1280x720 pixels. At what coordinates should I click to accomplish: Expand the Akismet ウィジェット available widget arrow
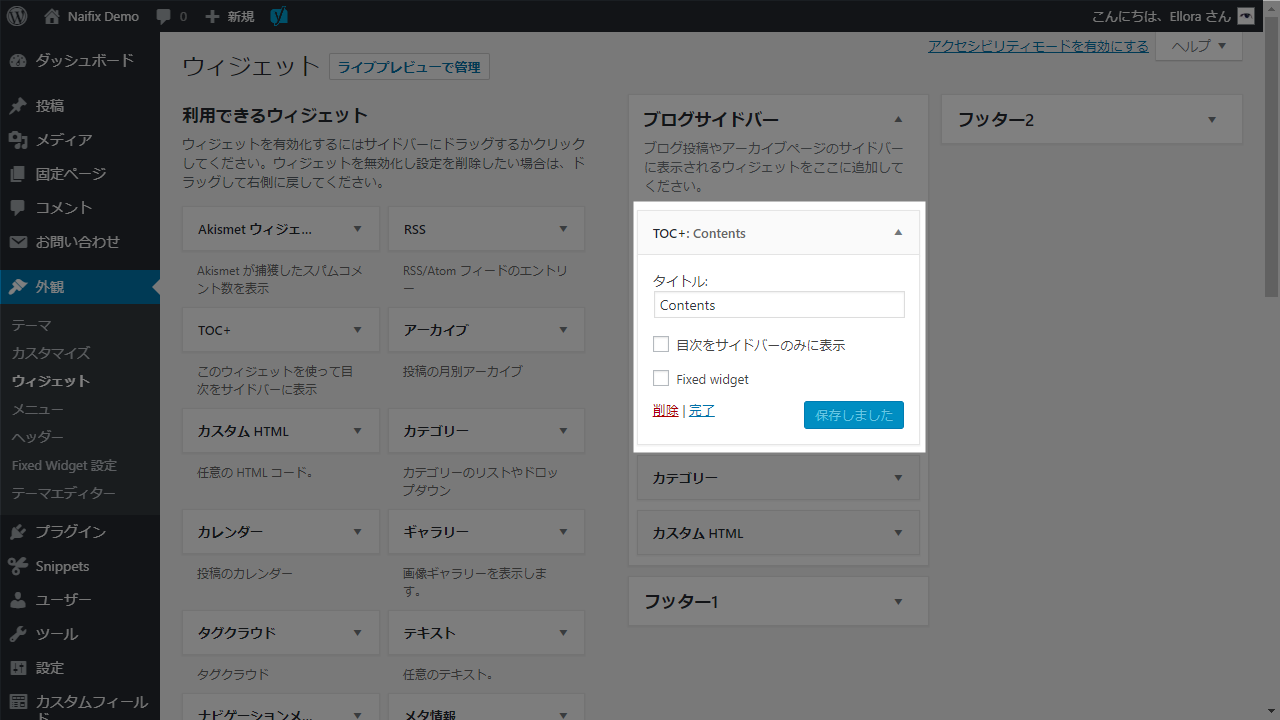click(358, 229)
